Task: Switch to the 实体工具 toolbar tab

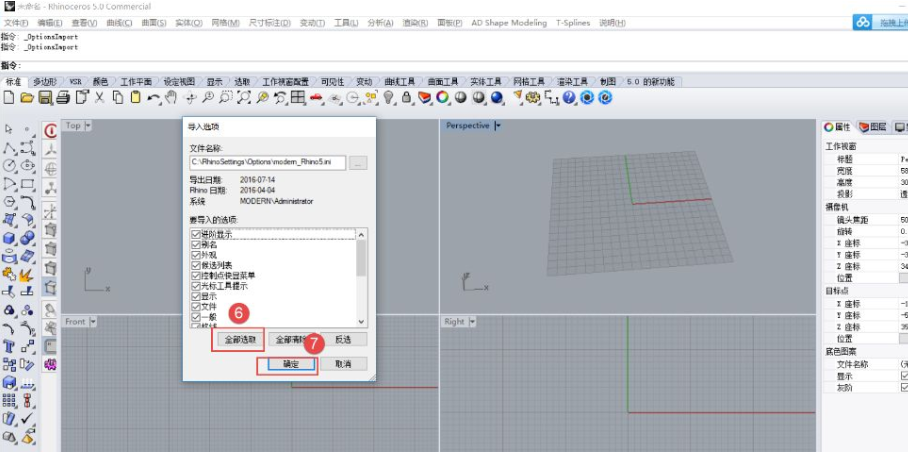Action: point(485,82)
